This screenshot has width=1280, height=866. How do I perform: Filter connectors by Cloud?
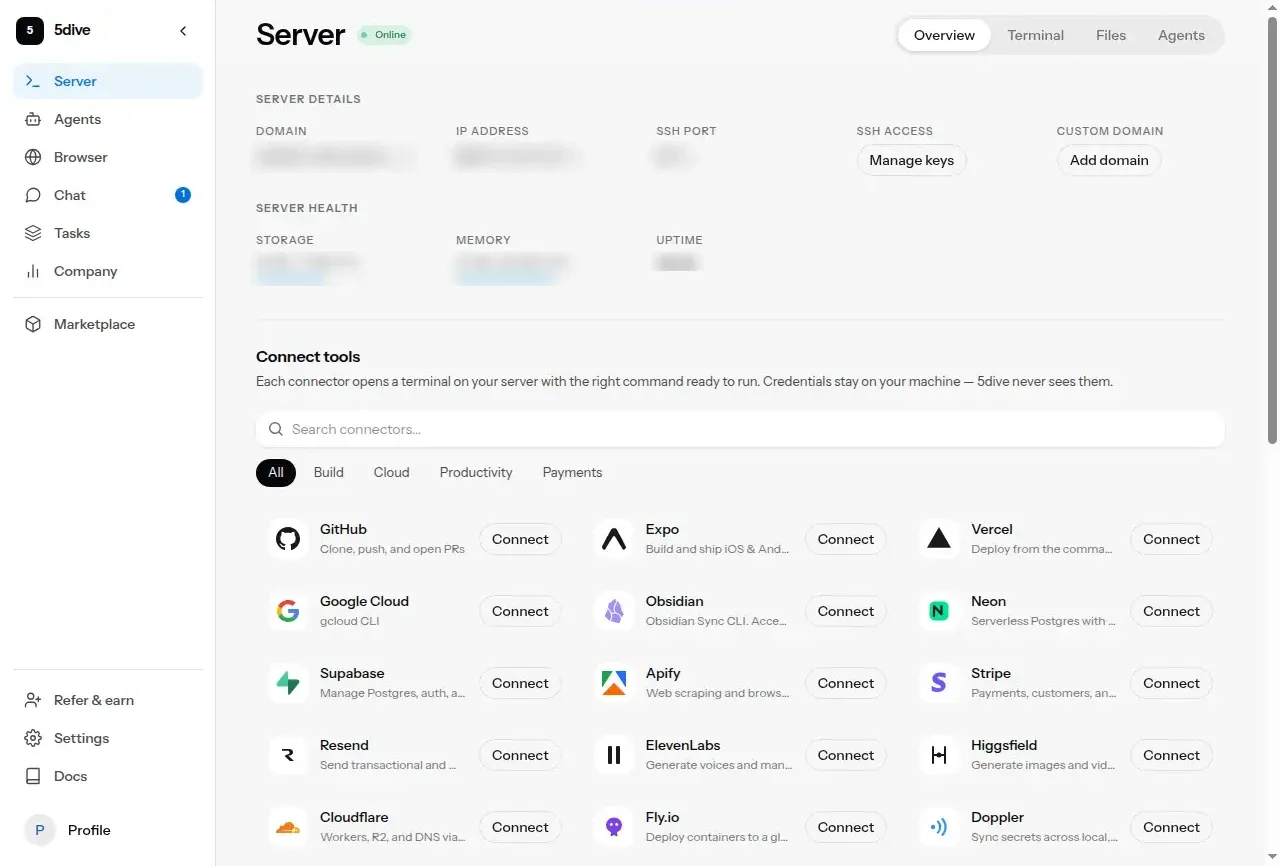tap(392, 472)
